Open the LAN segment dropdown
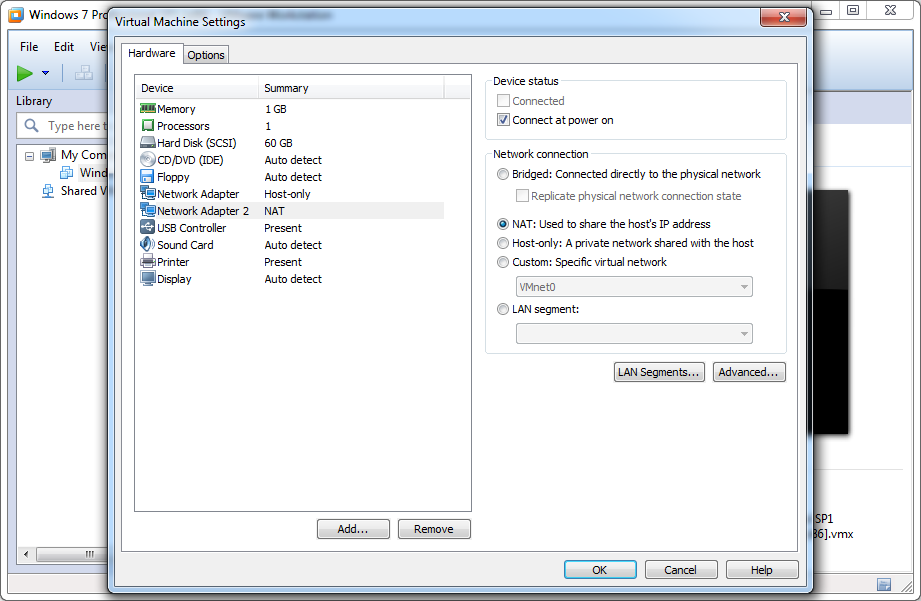Image resolution: width=921 pixels, height=601 pixels. (634, 334)
